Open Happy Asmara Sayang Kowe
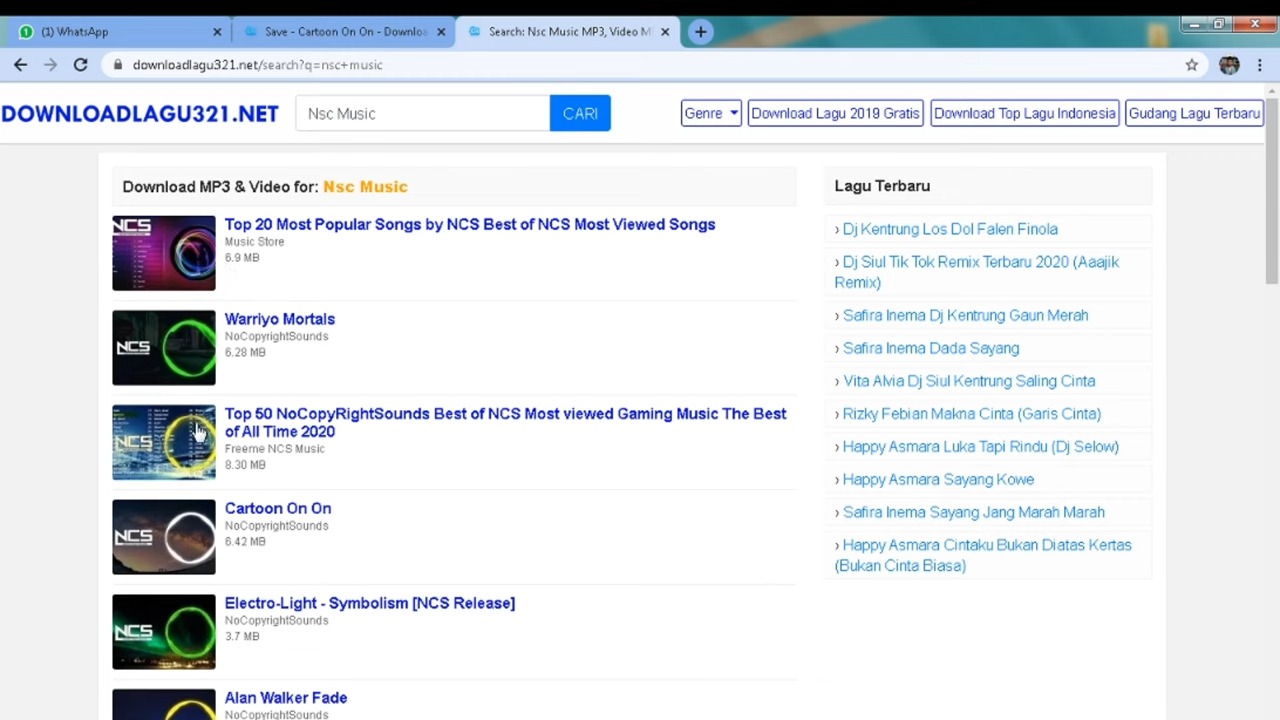 pyautogui.click(x=938, y=479)
